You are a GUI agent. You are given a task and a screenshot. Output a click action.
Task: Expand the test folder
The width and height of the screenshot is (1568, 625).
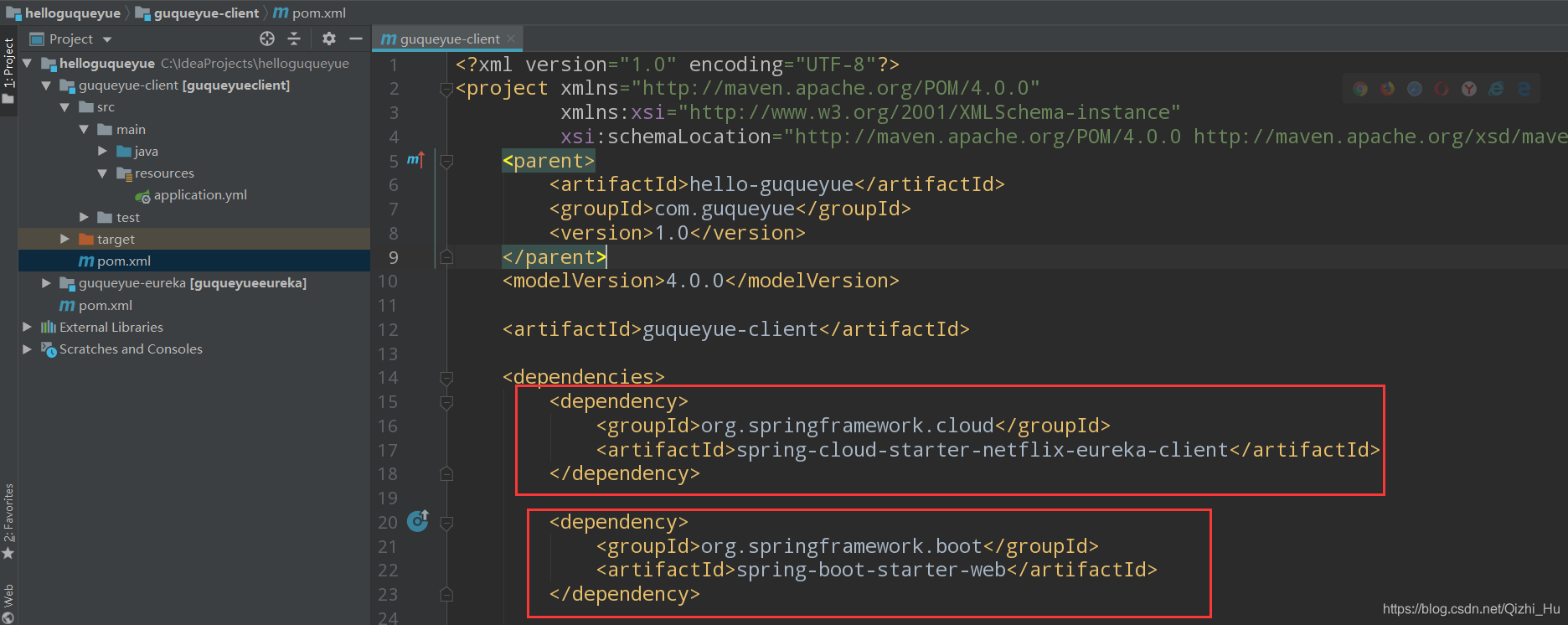[84, 217]
